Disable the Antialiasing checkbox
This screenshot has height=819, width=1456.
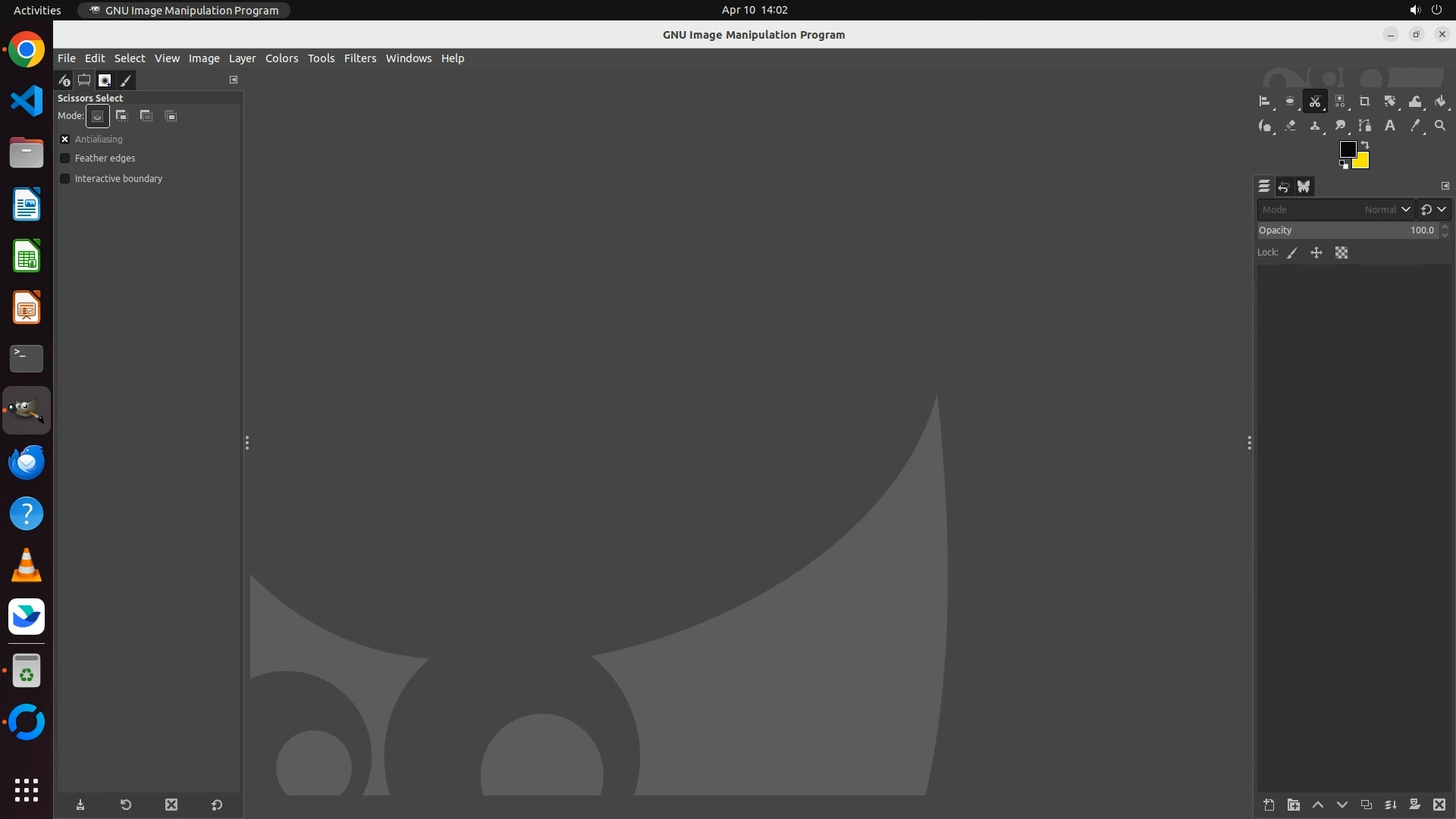click(x=65, y=140)
